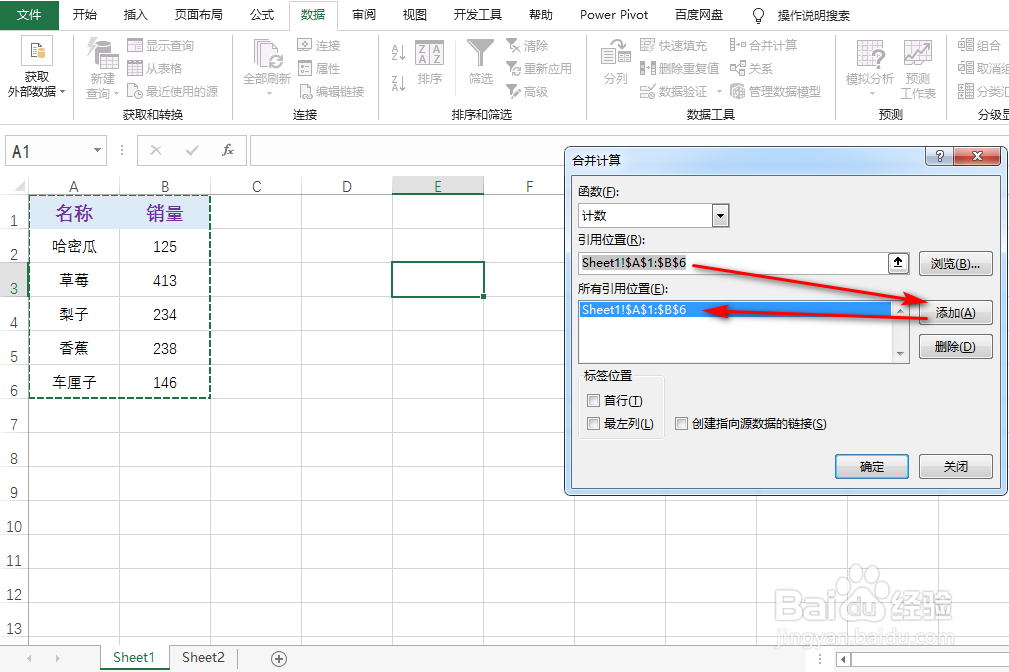Screen dimensions: 1009x672
Task: Select the Sheet2 sheet tab
Action: 202,657
